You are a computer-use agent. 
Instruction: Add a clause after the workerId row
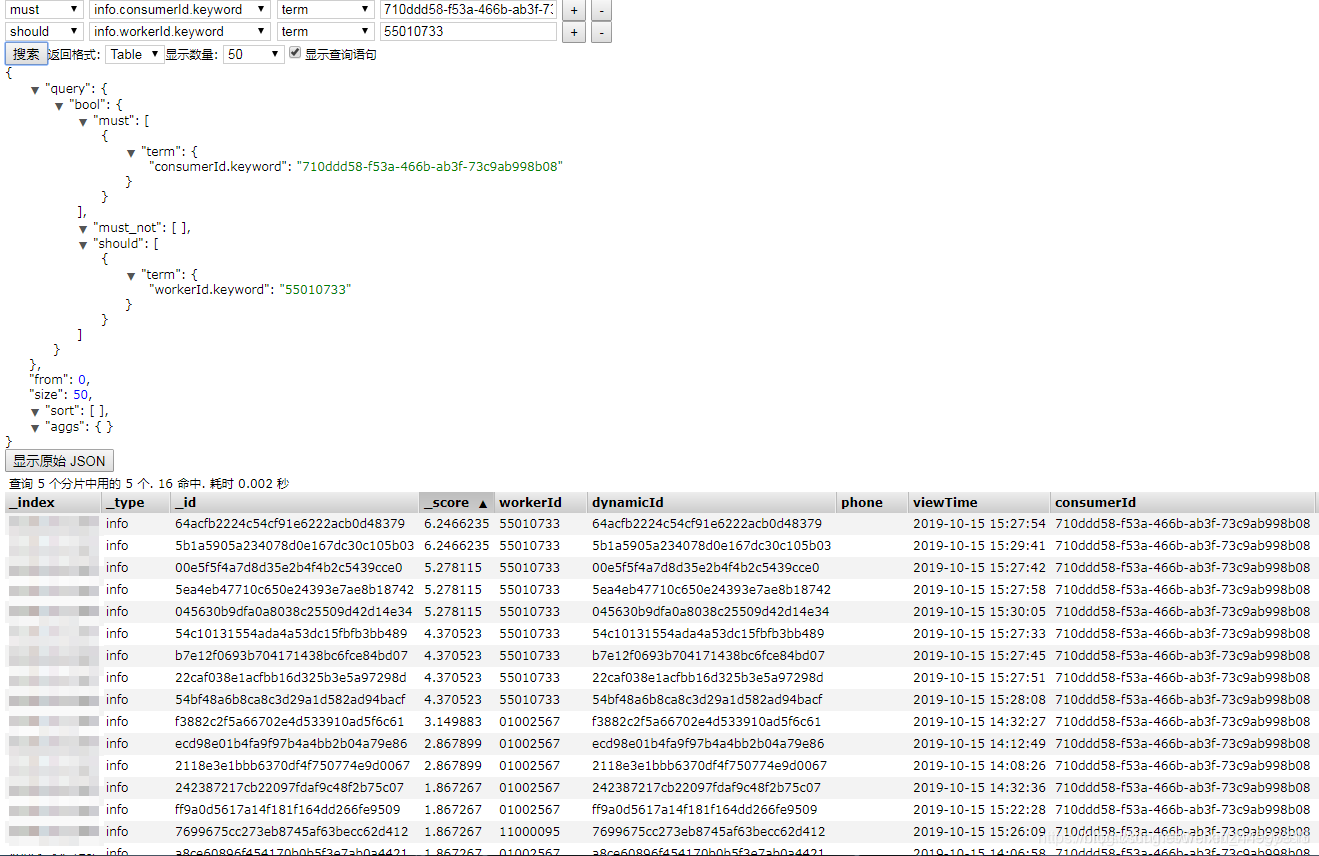[x=574, y=32]
